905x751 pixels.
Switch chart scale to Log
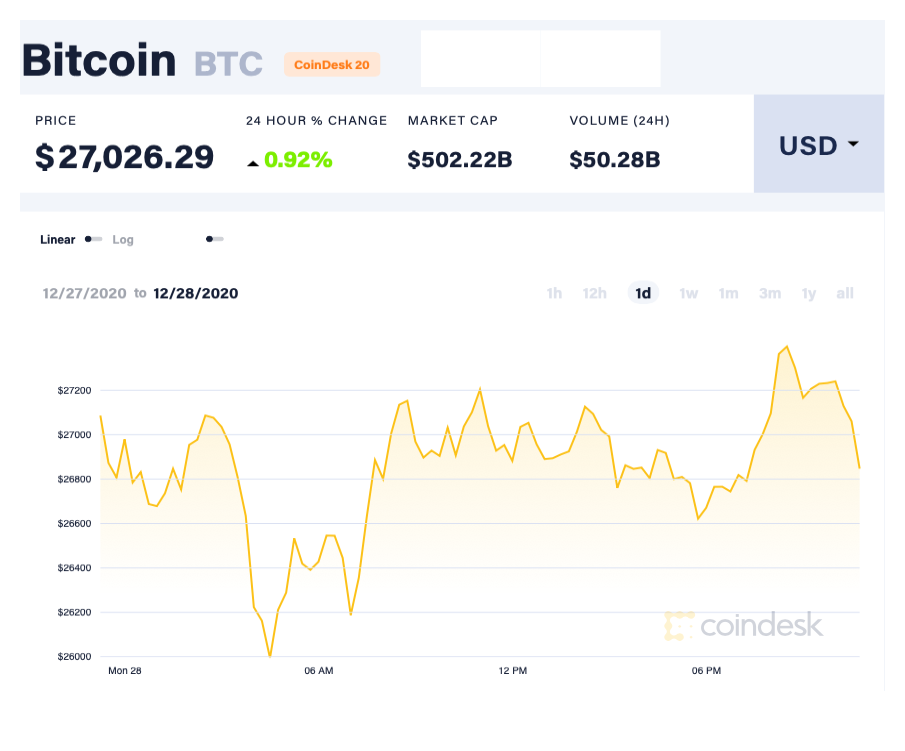[x=123, y=240]
